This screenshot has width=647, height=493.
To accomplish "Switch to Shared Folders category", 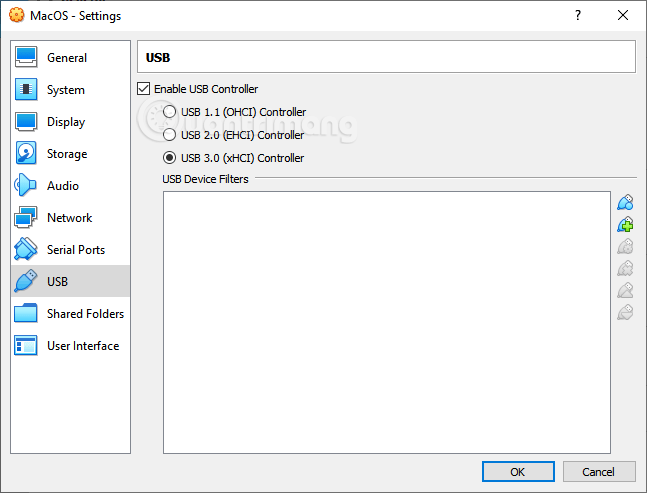I will tap(84, 314).
